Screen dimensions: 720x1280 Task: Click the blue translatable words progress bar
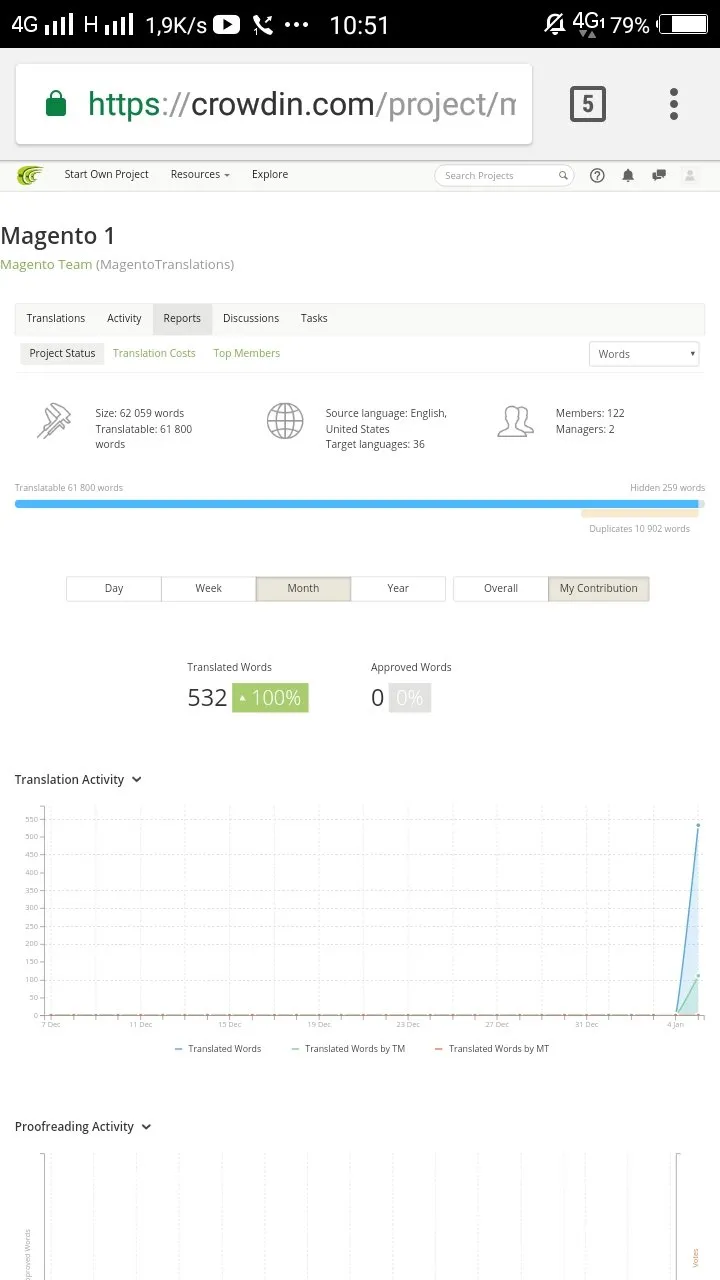point(355,504)
